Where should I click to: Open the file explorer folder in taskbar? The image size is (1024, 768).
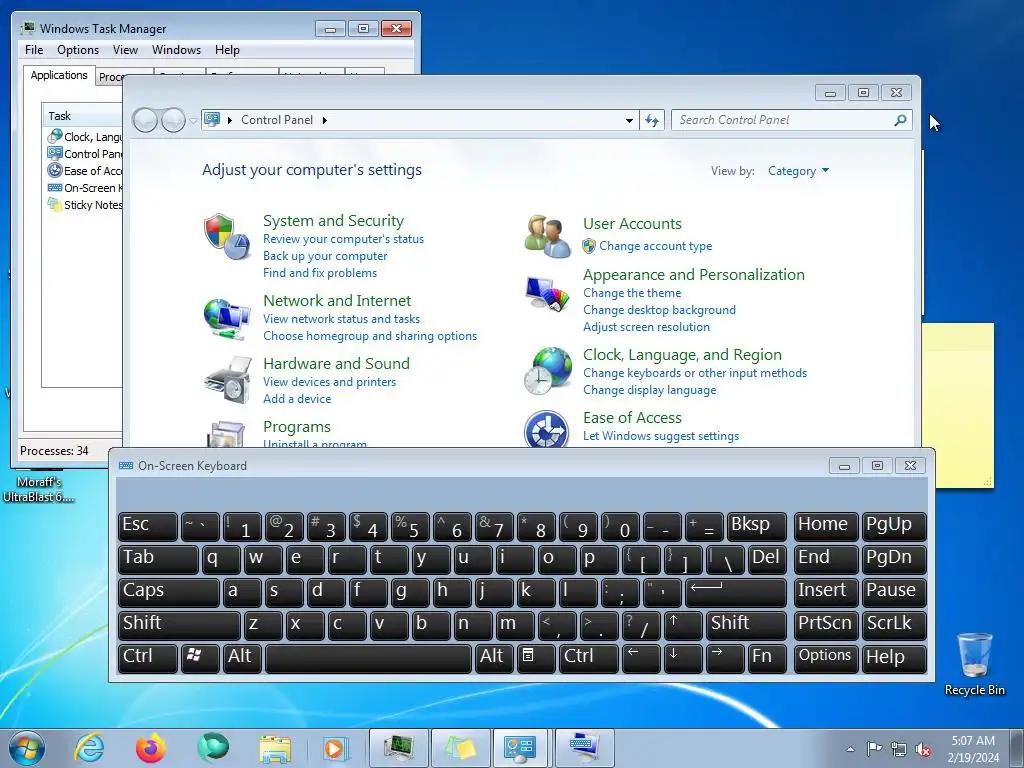[275, 748]
